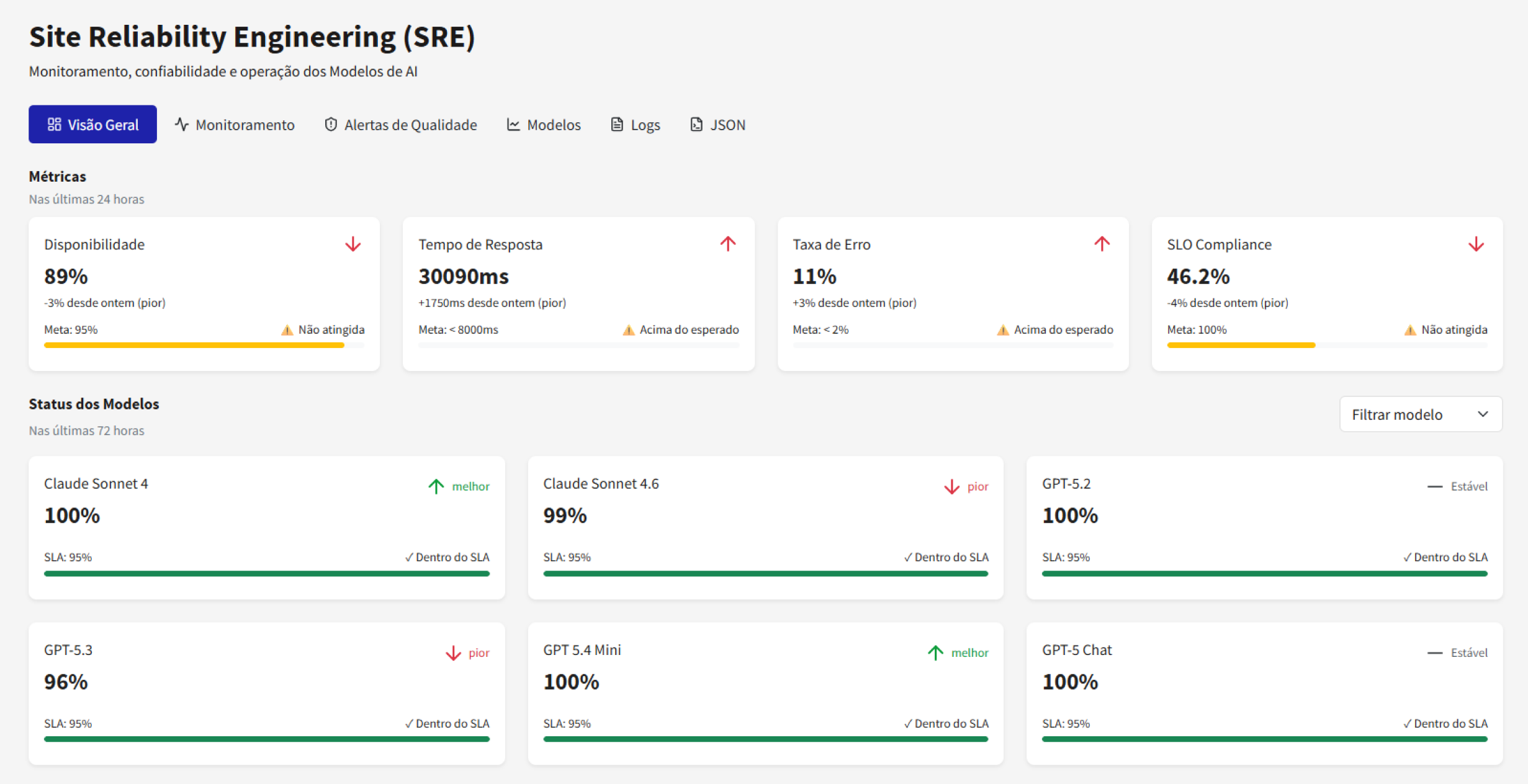Click the '-3% desde ontem (pior)' text
The image size is (1528, 784).
point(105,303)
